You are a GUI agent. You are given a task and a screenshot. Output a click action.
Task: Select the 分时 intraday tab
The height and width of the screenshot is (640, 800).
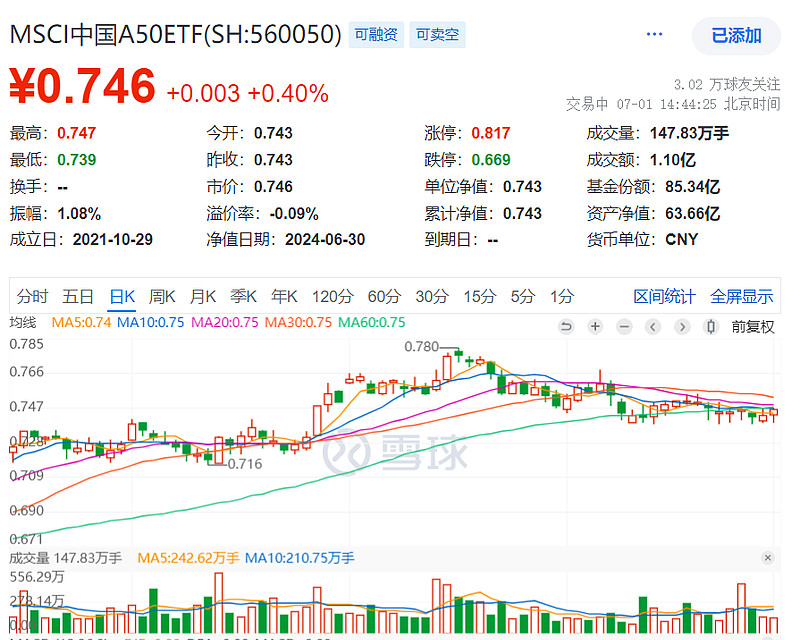click(x=29, y=296)
